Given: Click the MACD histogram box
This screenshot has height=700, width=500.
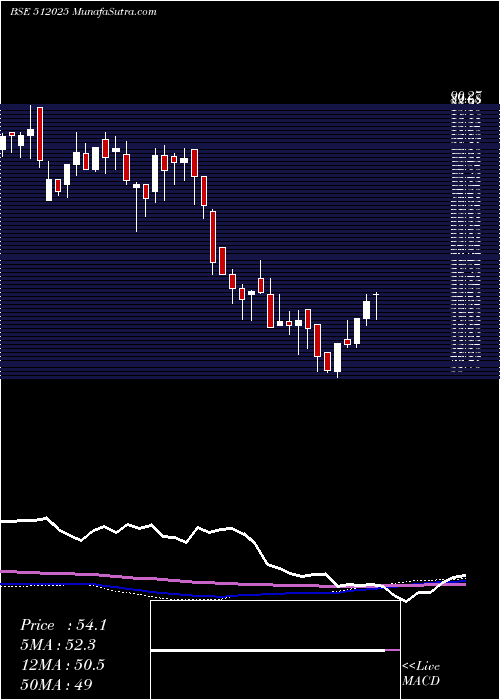Looking at the screenshot, I should coord(275,650).
